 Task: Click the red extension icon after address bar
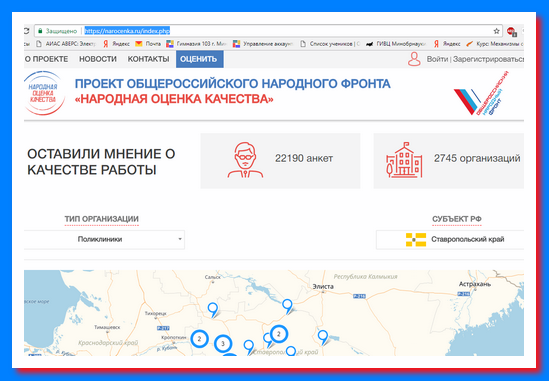512,32
